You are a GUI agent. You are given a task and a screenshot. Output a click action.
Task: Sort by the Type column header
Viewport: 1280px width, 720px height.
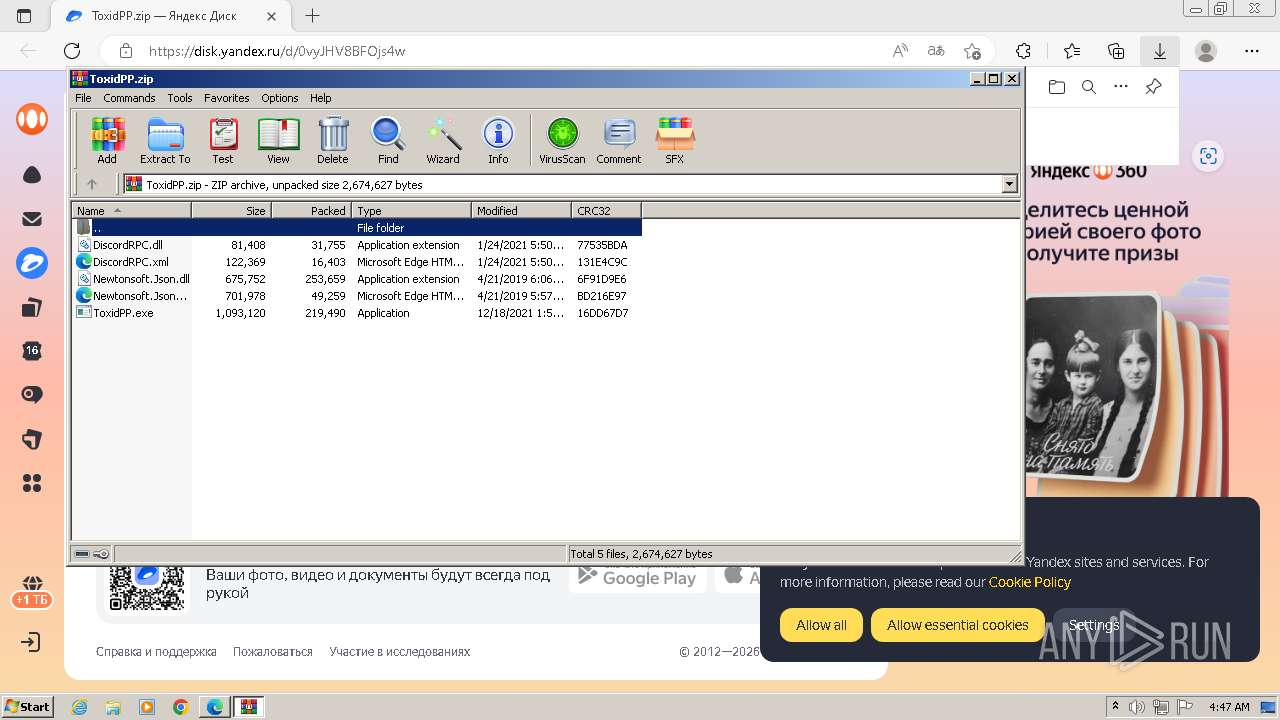click(412, 210)
